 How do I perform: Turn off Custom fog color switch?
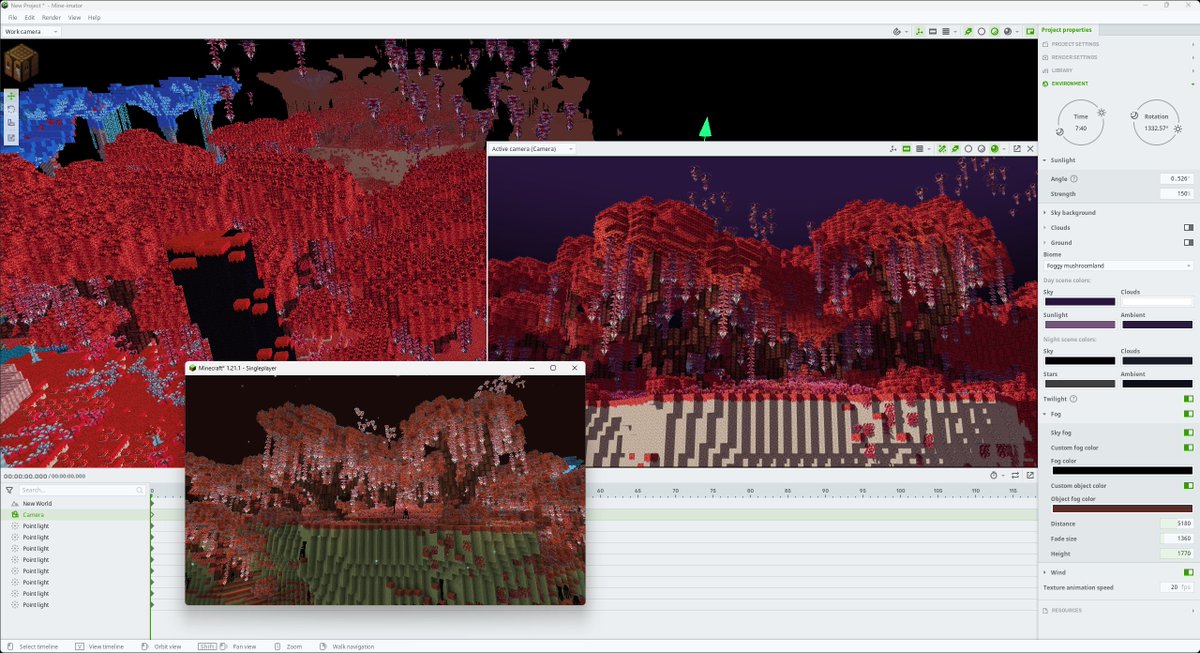(1188, 448)
